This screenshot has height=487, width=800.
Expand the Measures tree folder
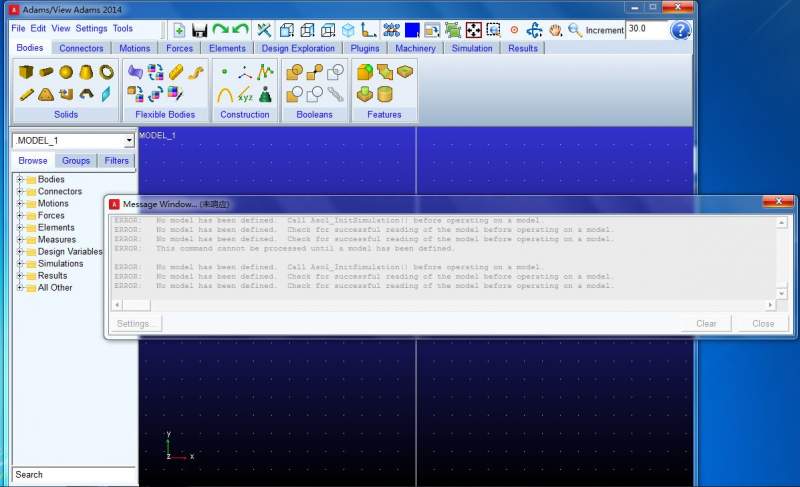click(x=20, y=239)
